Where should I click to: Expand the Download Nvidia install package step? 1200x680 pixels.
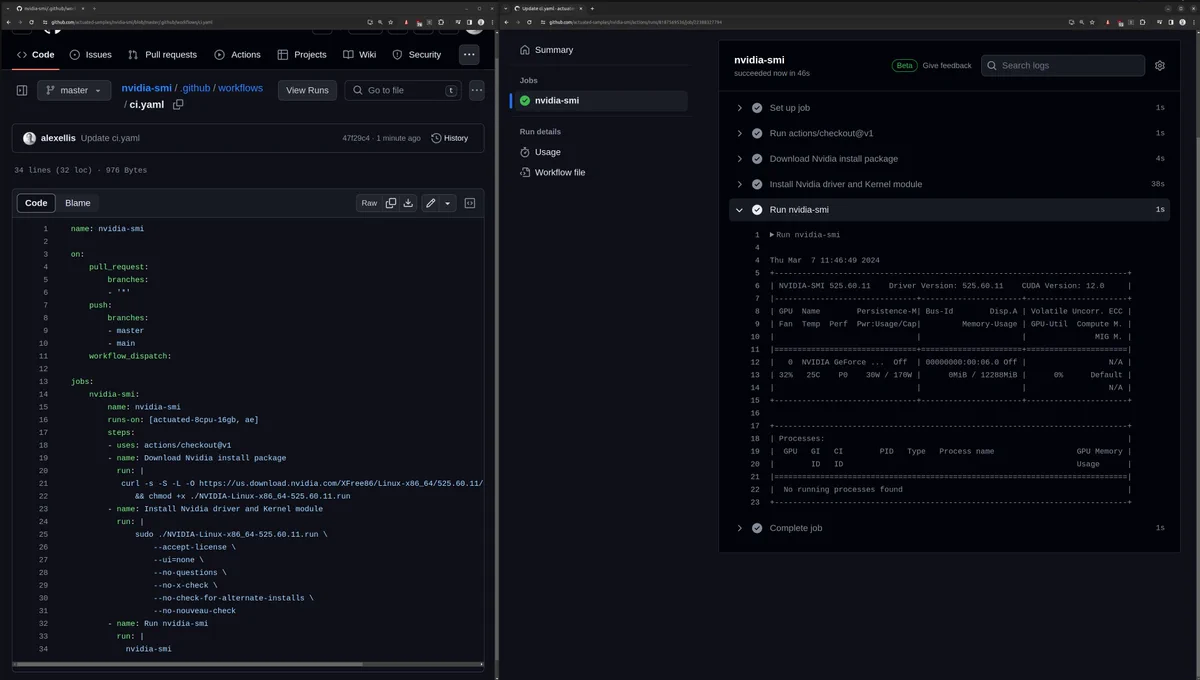[950, 158]
